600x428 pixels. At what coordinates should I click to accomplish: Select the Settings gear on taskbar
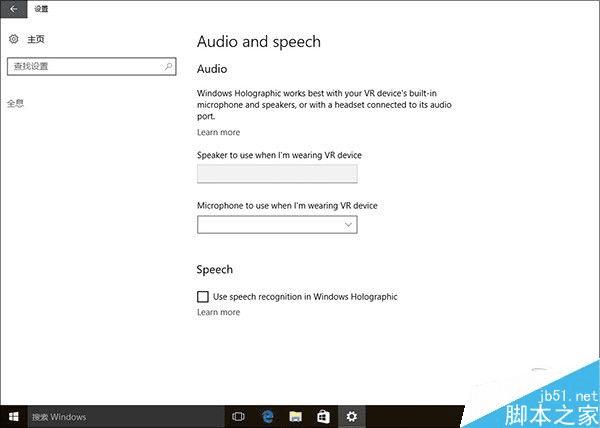(x=352, y=417)
